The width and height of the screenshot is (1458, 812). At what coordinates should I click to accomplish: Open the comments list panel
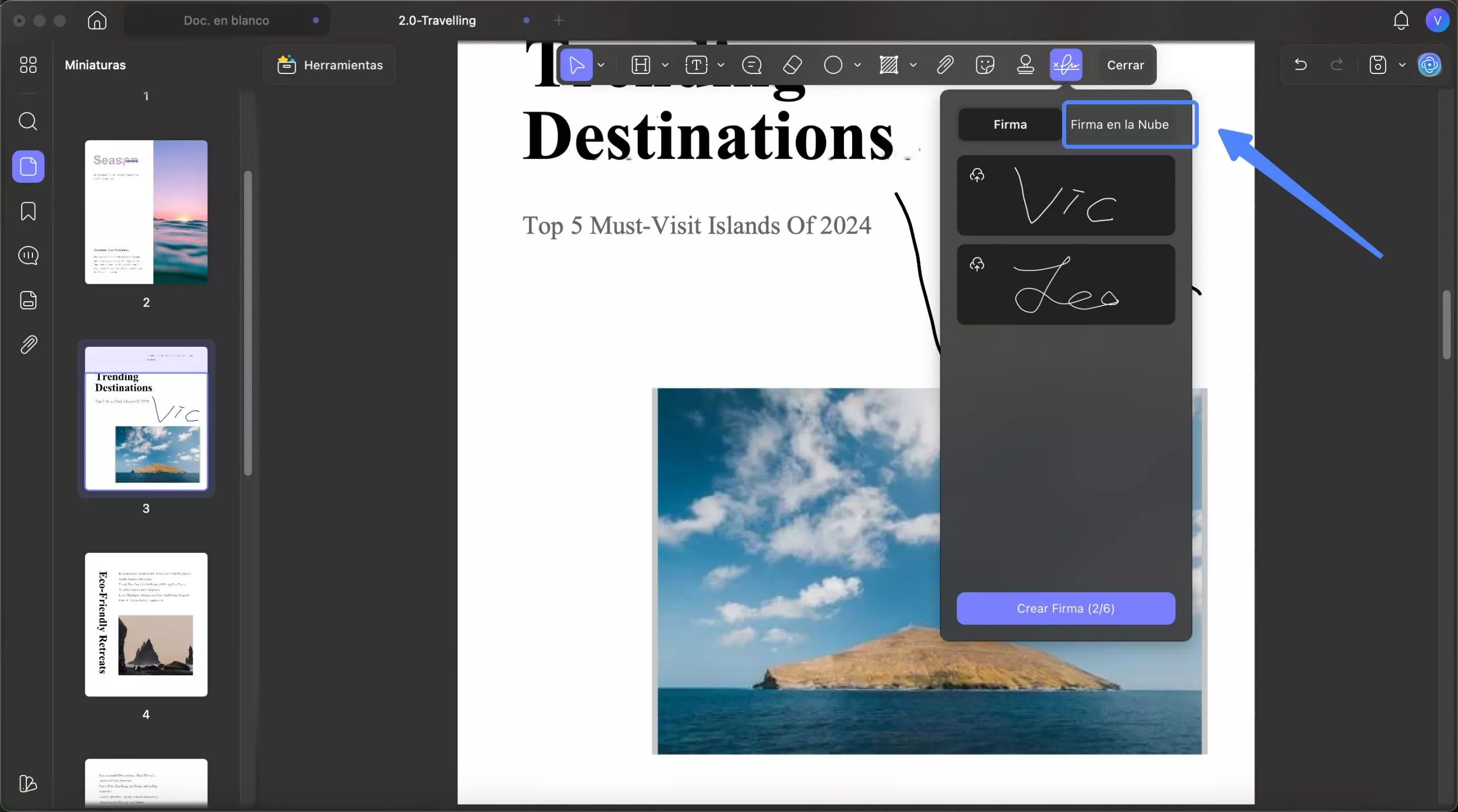pyautogui.click(x=28, y=256)
